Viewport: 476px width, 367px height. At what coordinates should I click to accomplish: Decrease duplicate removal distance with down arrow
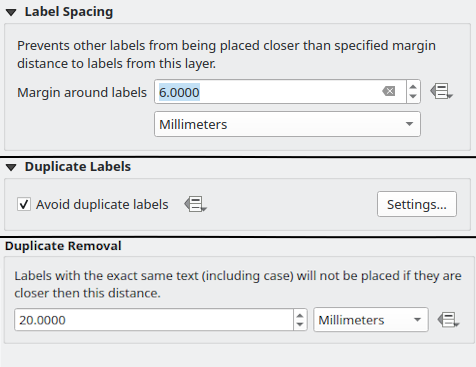300,325
